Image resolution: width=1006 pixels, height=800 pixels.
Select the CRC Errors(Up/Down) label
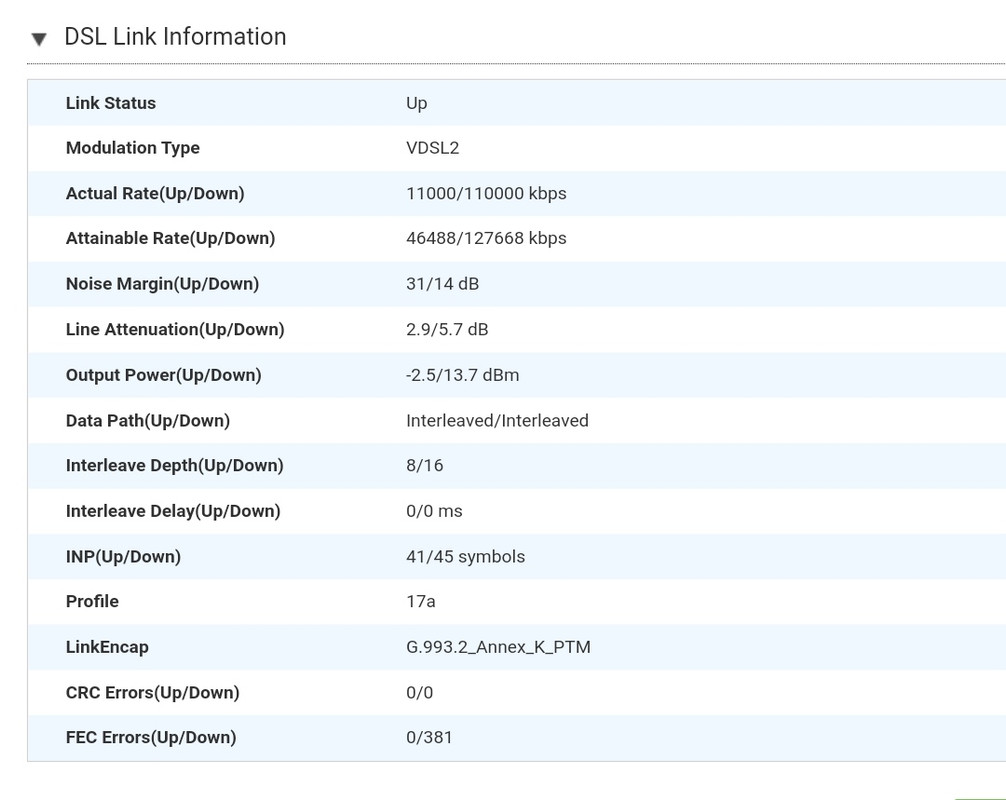point(153,693)
